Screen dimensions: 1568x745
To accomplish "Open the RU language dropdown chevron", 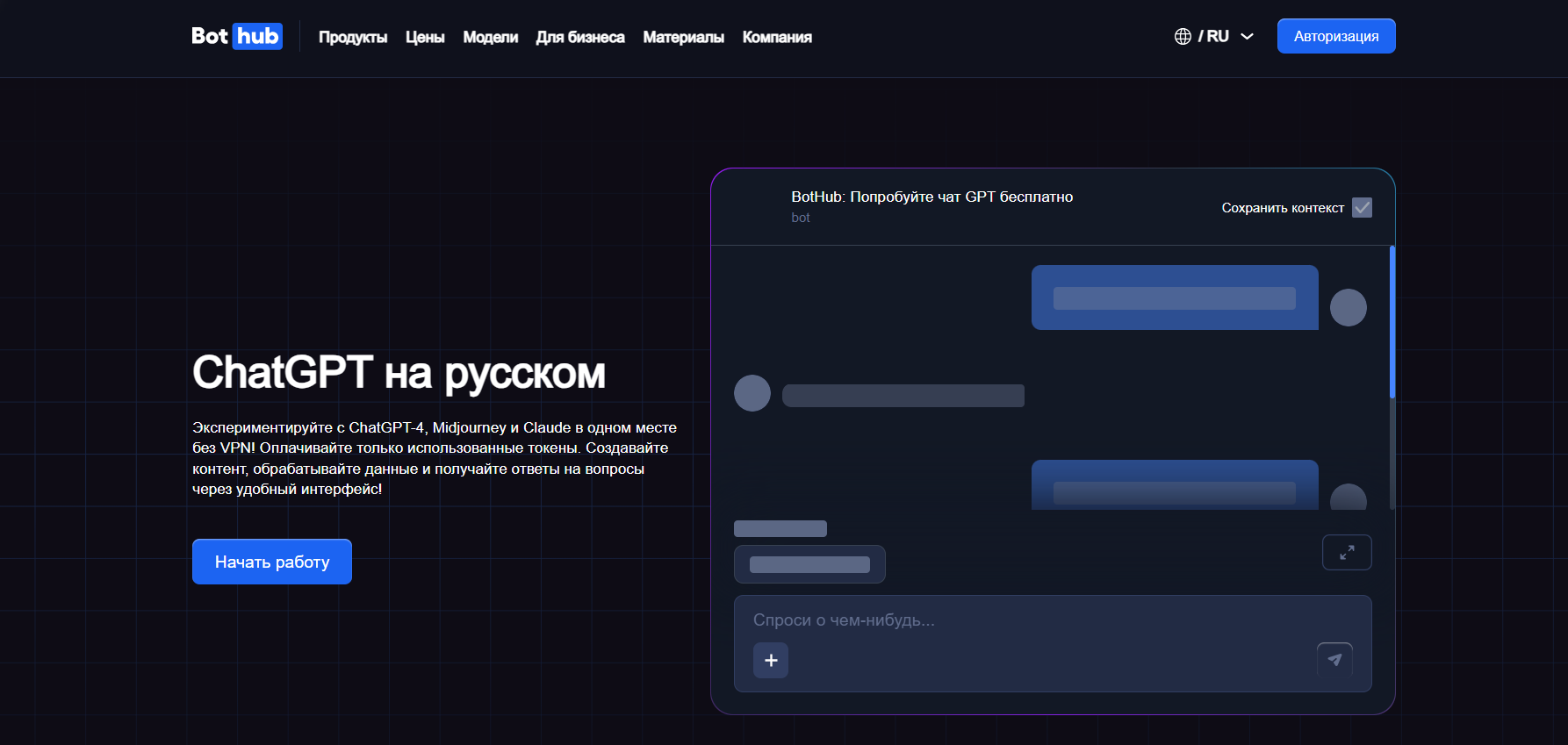I will pos(1247,37).
